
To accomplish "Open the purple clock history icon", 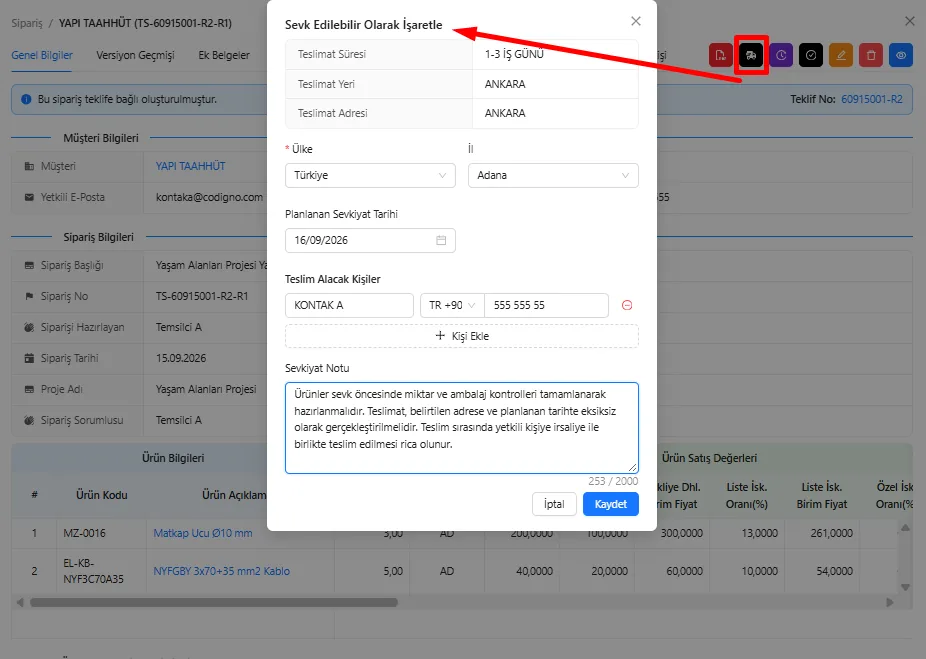I will (x=781, y=56).
